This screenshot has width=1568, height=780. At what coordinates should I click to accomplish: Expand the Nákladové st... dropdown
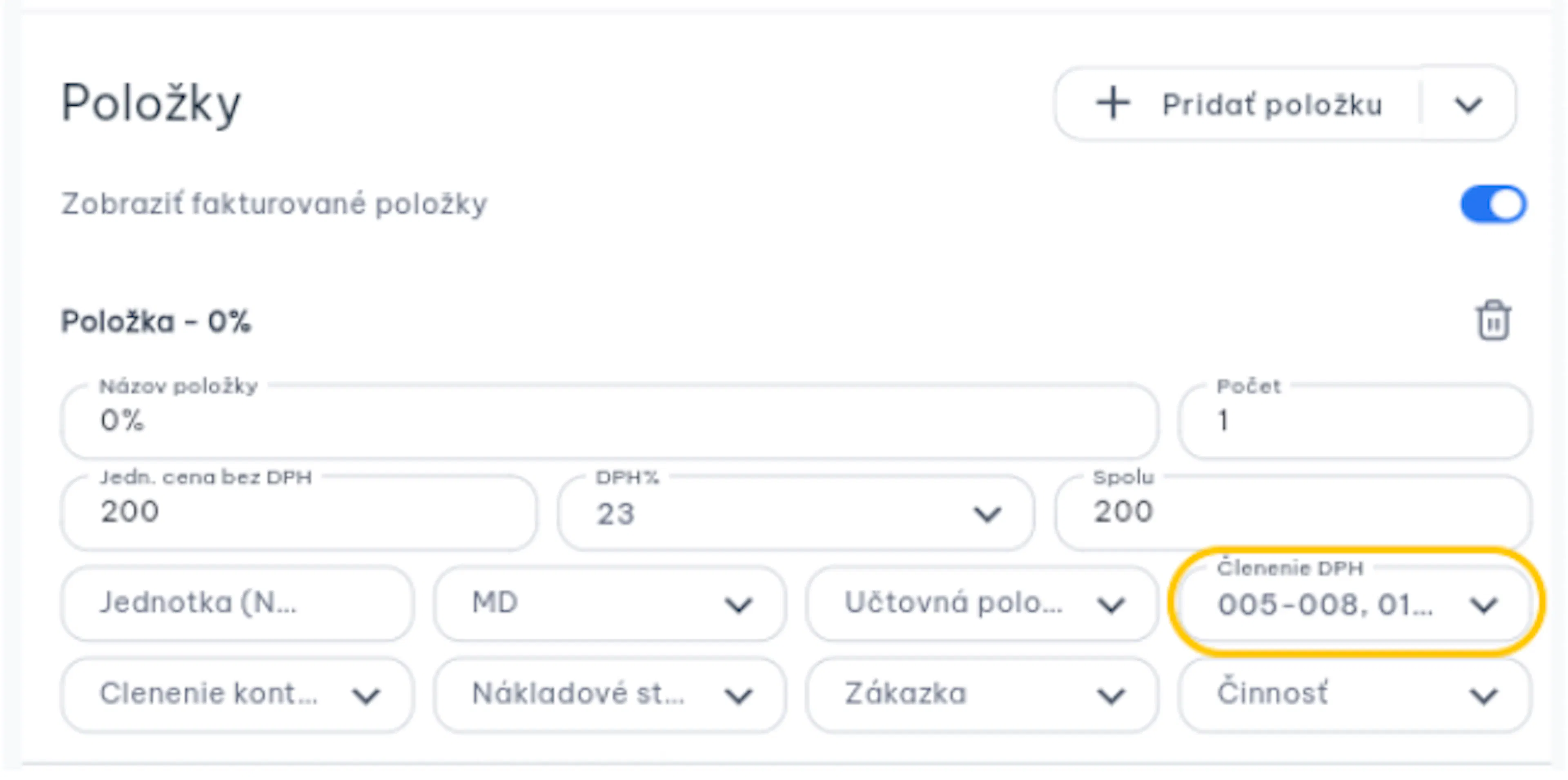coord(609,694)
